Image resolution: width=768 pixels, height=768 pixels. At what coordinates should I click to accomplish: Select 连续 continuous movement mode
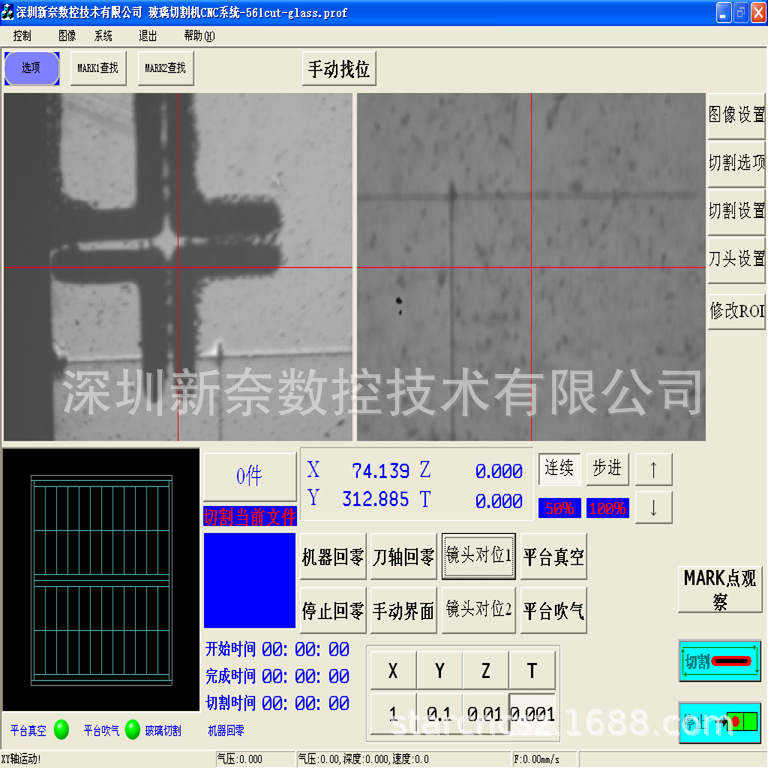coord(559,468)
